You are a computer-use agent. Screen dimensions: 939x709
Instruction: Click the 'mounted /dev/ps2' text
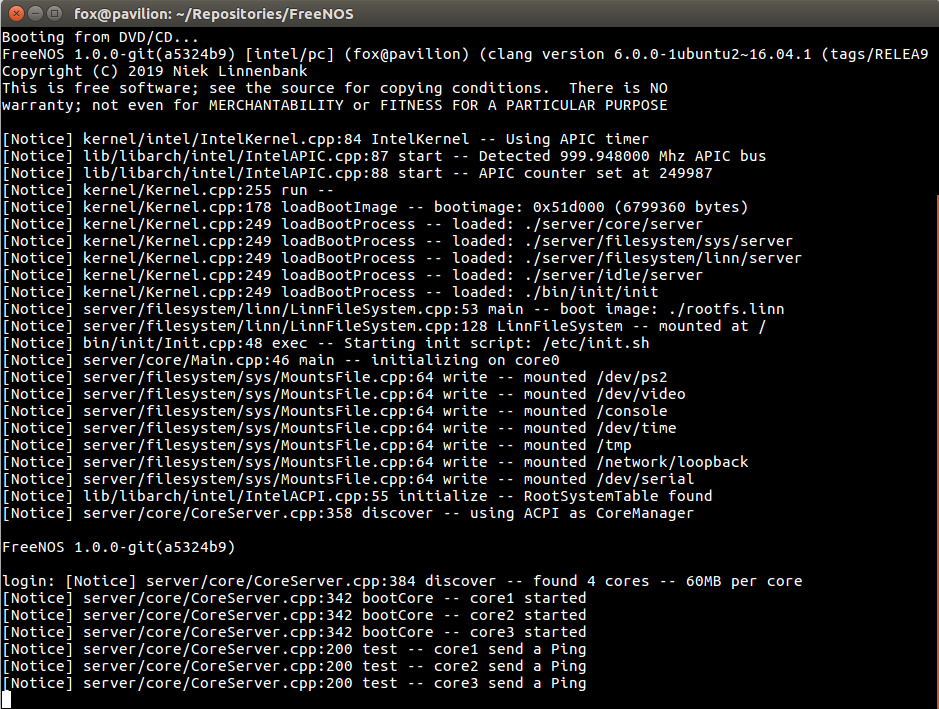click(x=595, y=377)
